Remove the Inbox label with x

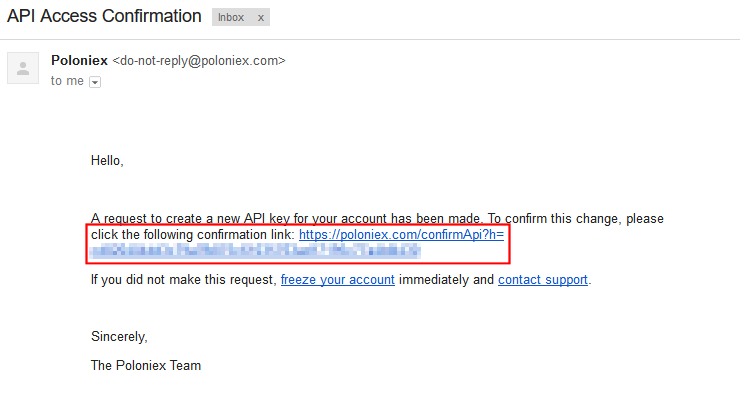261,18
